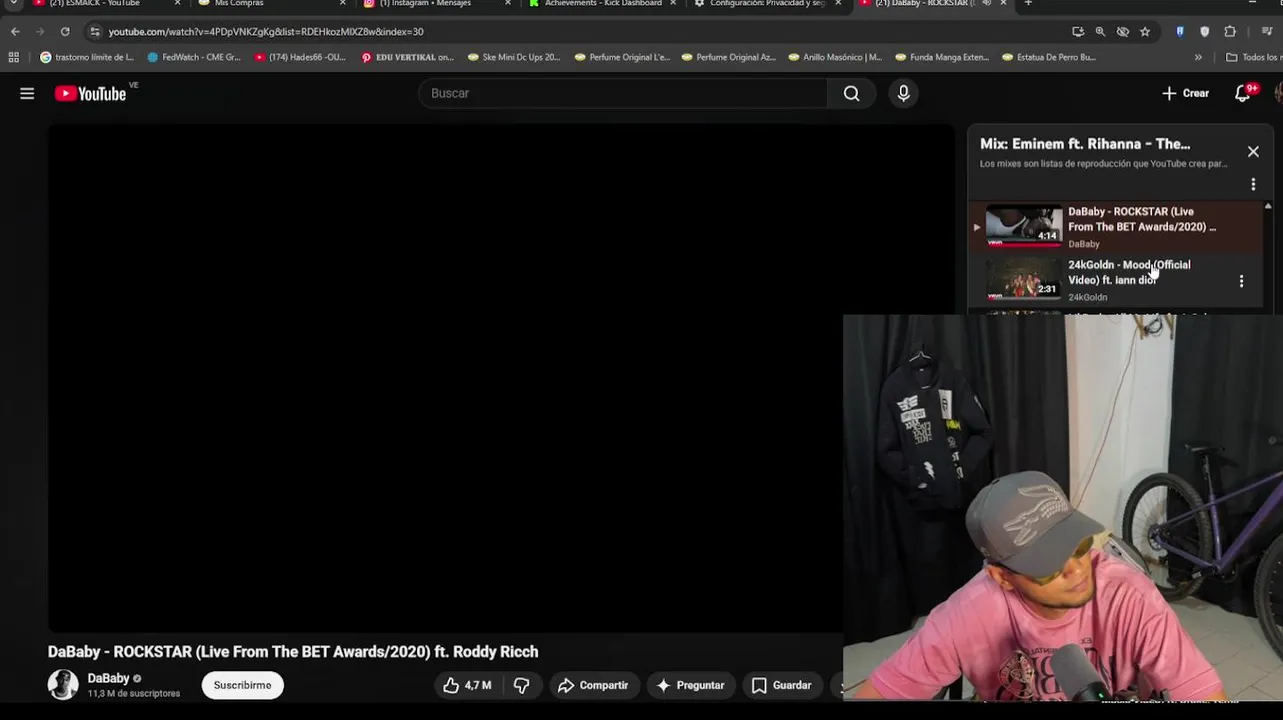Open the Hades66 YouTube bookmark
The width and height of the screenshot is (1283, 720).
(300, 57)
